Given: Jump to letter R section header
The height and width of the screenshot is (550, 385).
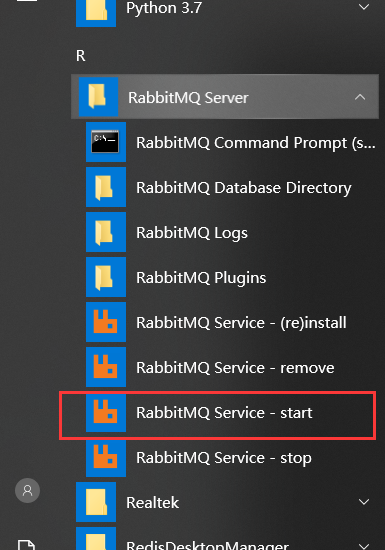Looking at the screenshot, I should [80, 56].
